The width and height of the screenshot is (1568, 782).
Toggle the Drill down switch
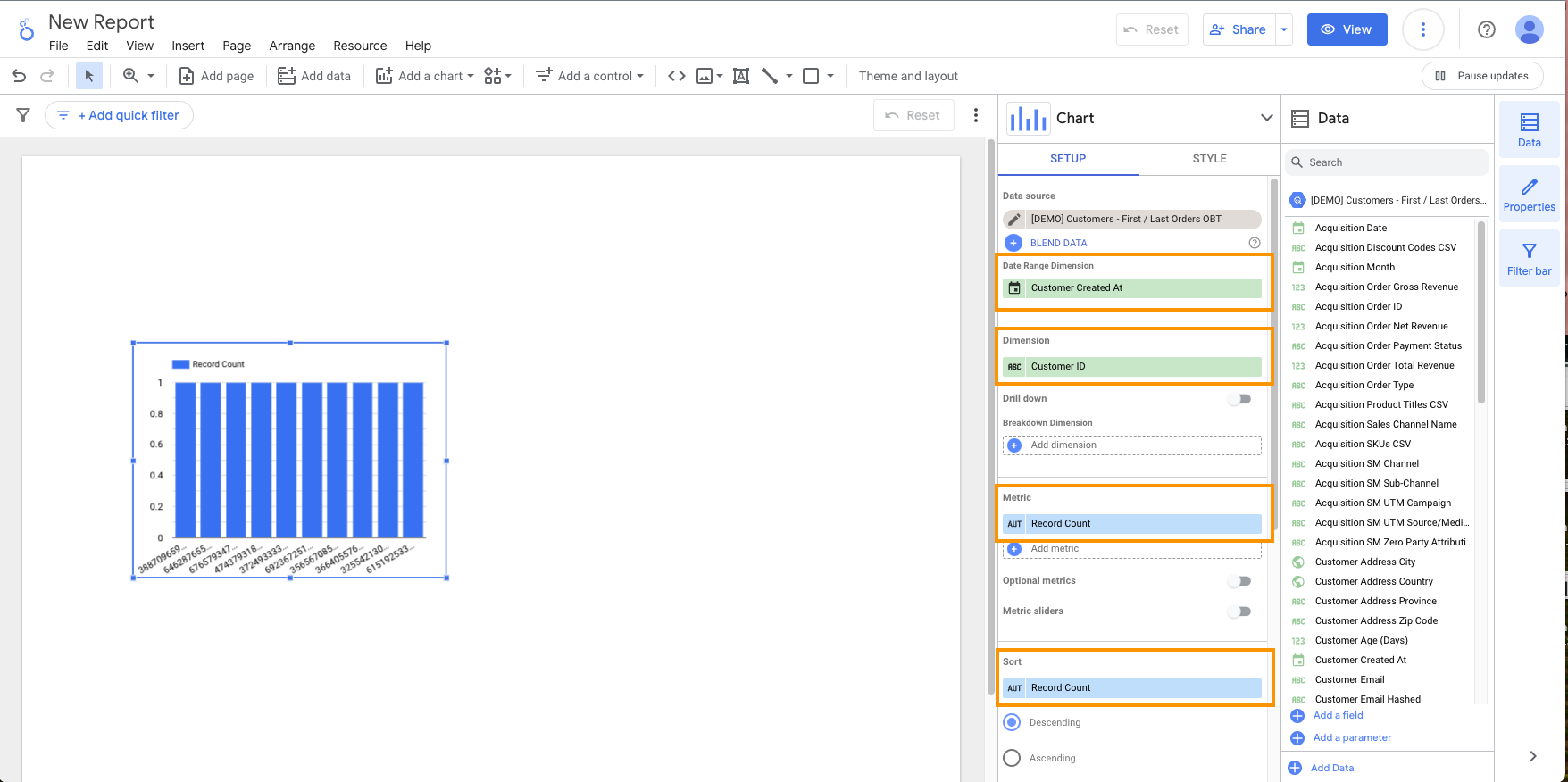[x=1239, y=399]
